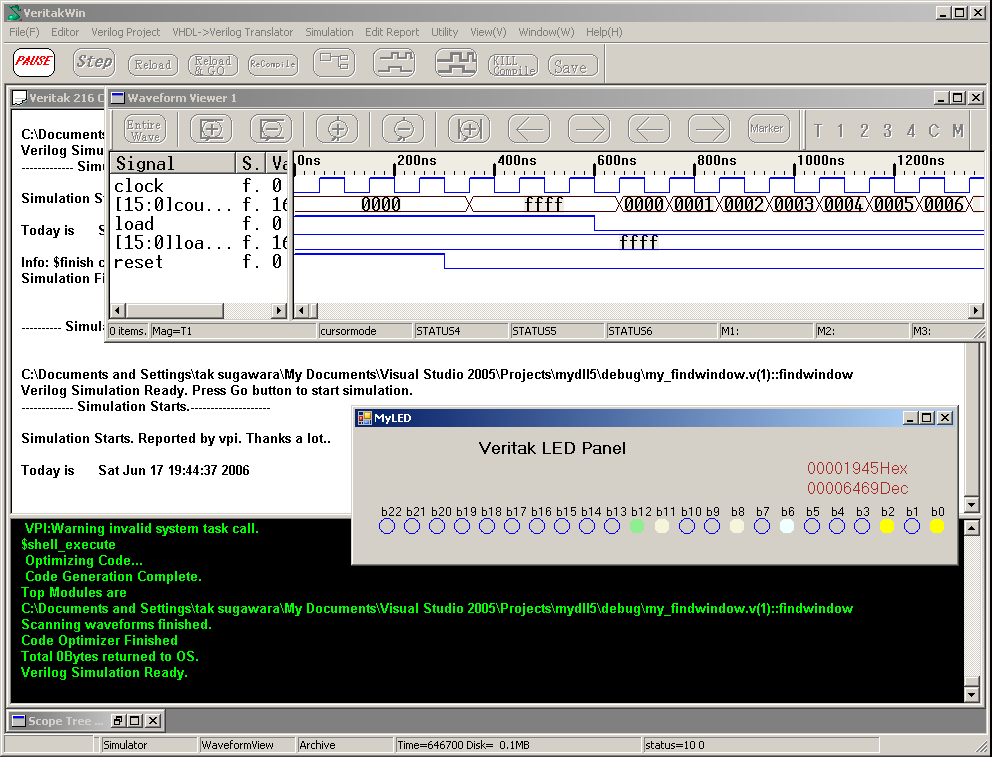Click the S. column header
This screenshot has width=992, height=757.
click(x=251, y=163)
